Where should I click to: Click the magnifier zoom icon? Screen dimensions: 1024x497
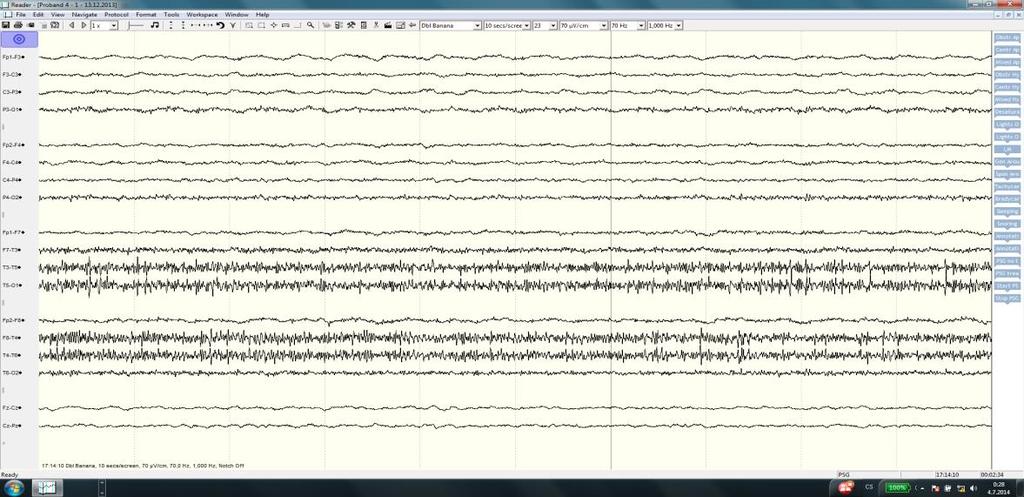point(311,25)
